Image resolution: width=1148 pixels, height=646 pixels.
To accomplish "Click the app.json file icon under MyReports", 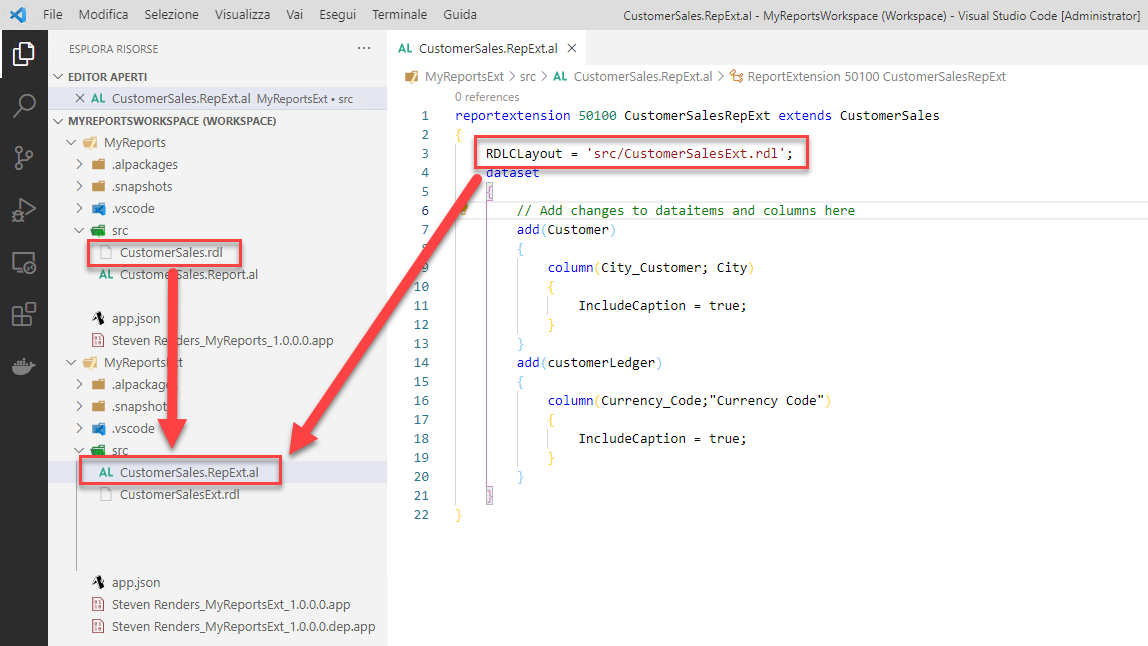I will click(98, 318).
